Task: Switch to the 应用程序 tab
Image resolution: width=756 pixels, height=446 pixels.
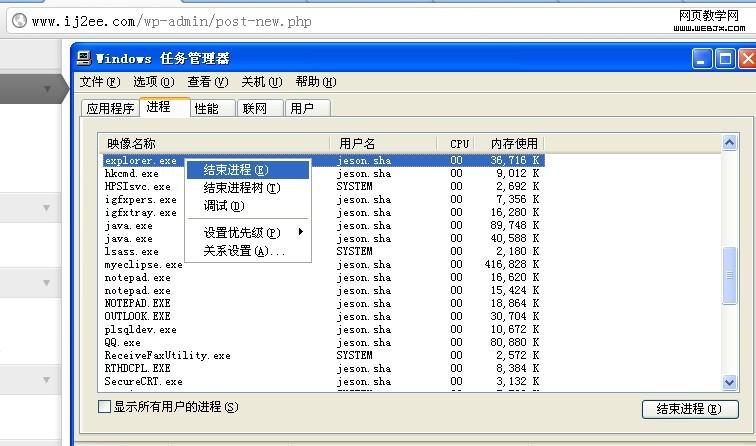Action: click(110, 108)
